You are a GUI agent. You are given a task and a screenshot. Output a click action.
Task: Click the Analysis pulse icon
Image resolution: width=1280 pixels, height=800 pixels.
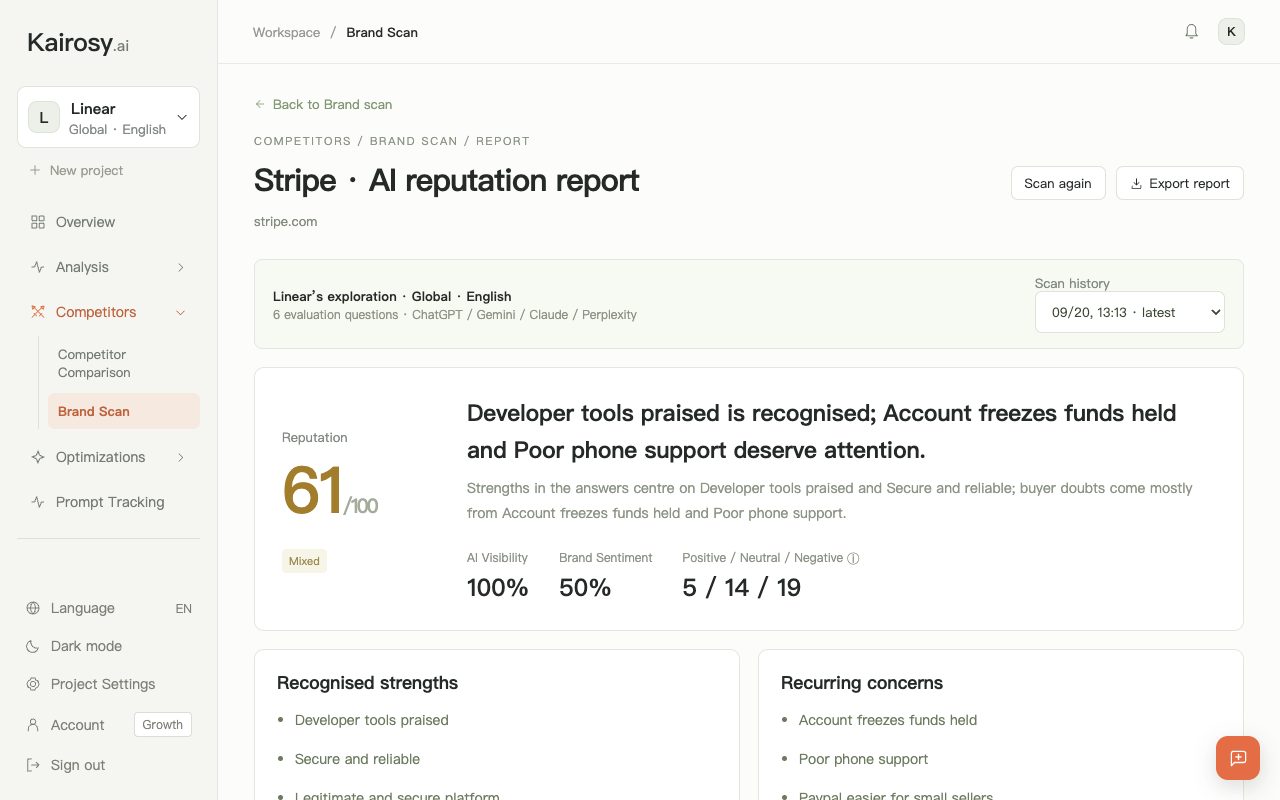click(x=38, y=267)
